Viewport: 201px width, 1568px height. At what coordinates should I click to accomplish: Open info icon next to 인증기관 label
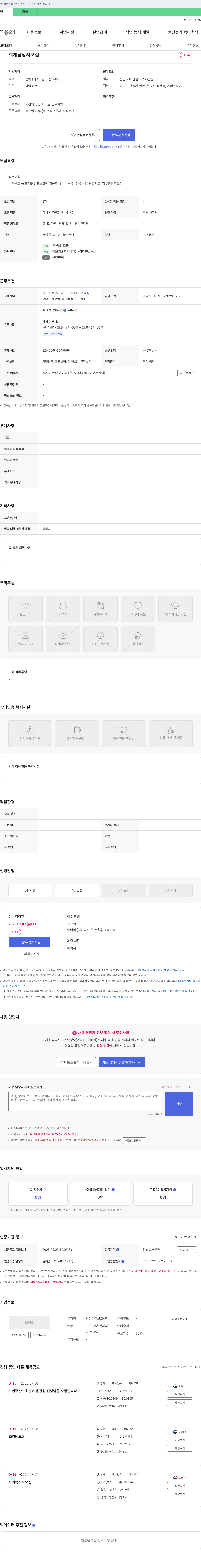[117, 1250]
